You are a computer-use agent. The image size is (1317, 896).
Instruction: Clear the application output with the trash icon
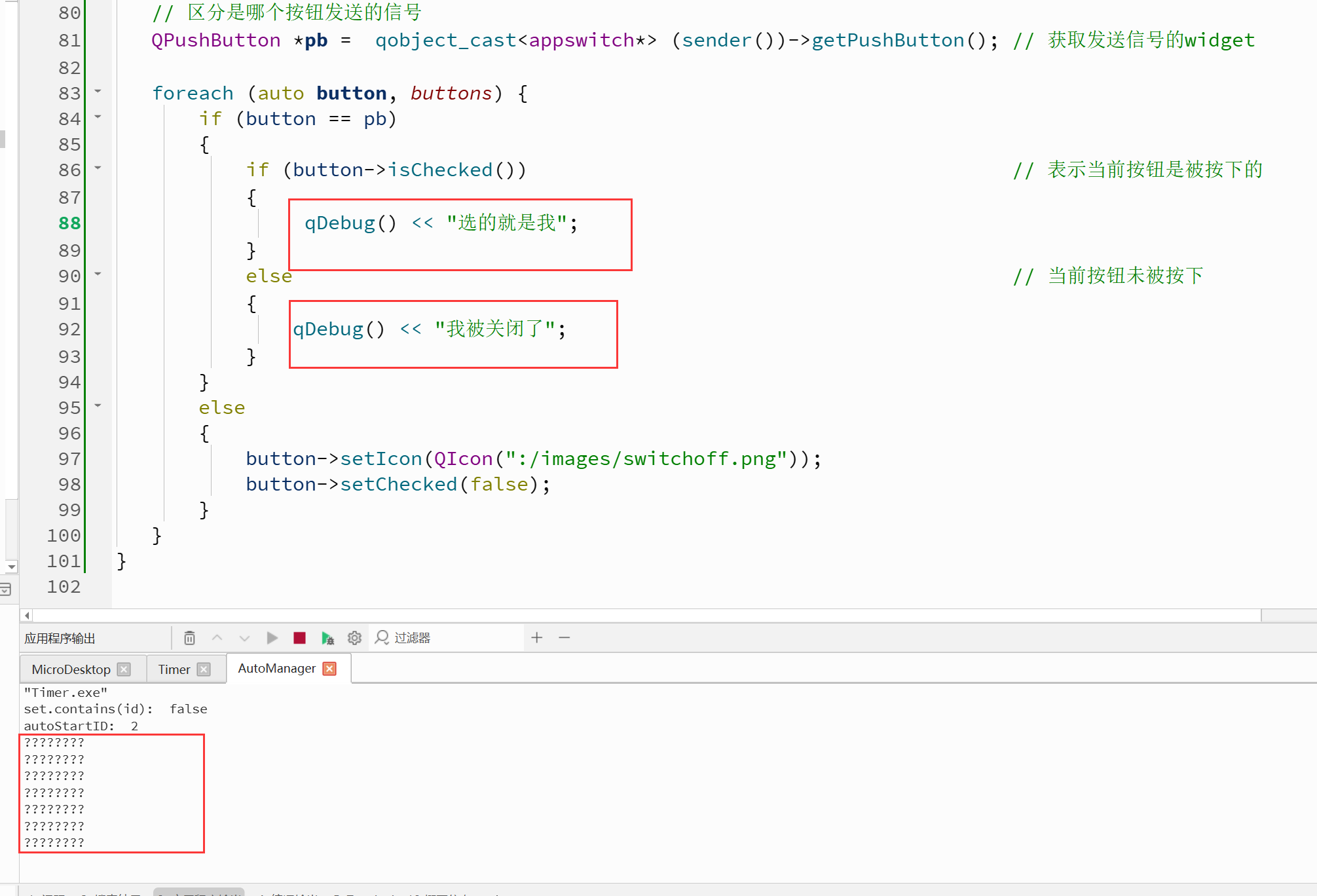click(x=189, y=637)
